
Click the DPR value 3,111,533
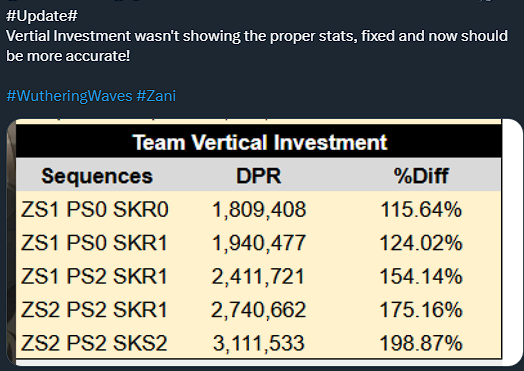click(x=259, y=344)
